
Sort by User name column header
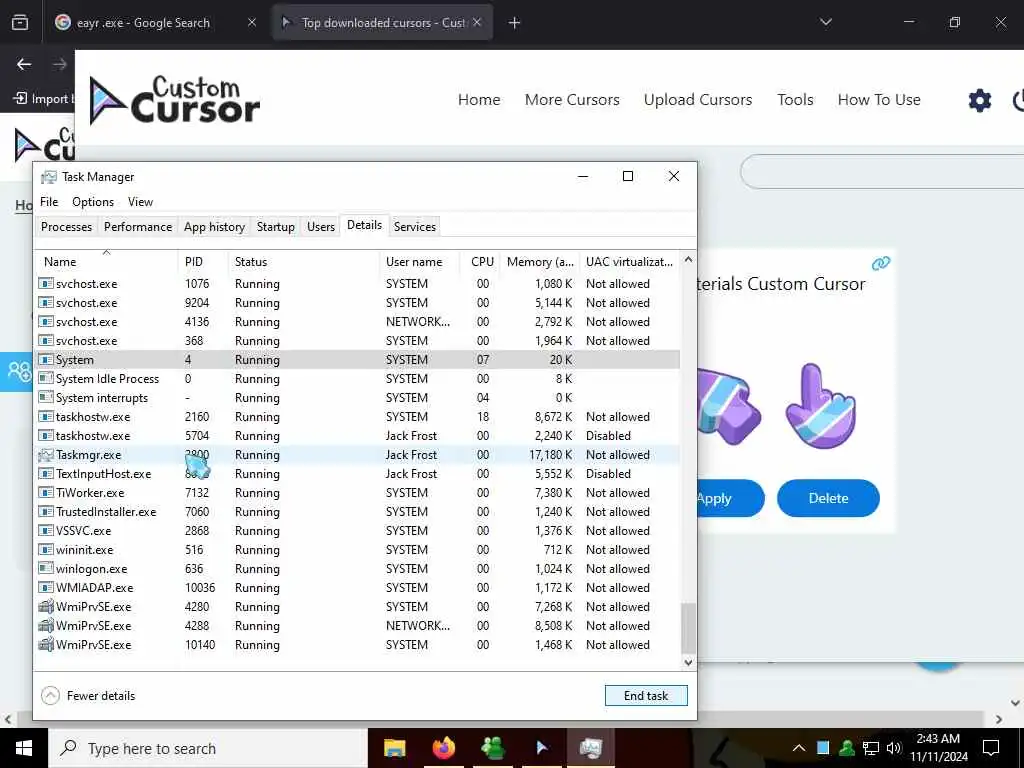[x=419, y=261]
